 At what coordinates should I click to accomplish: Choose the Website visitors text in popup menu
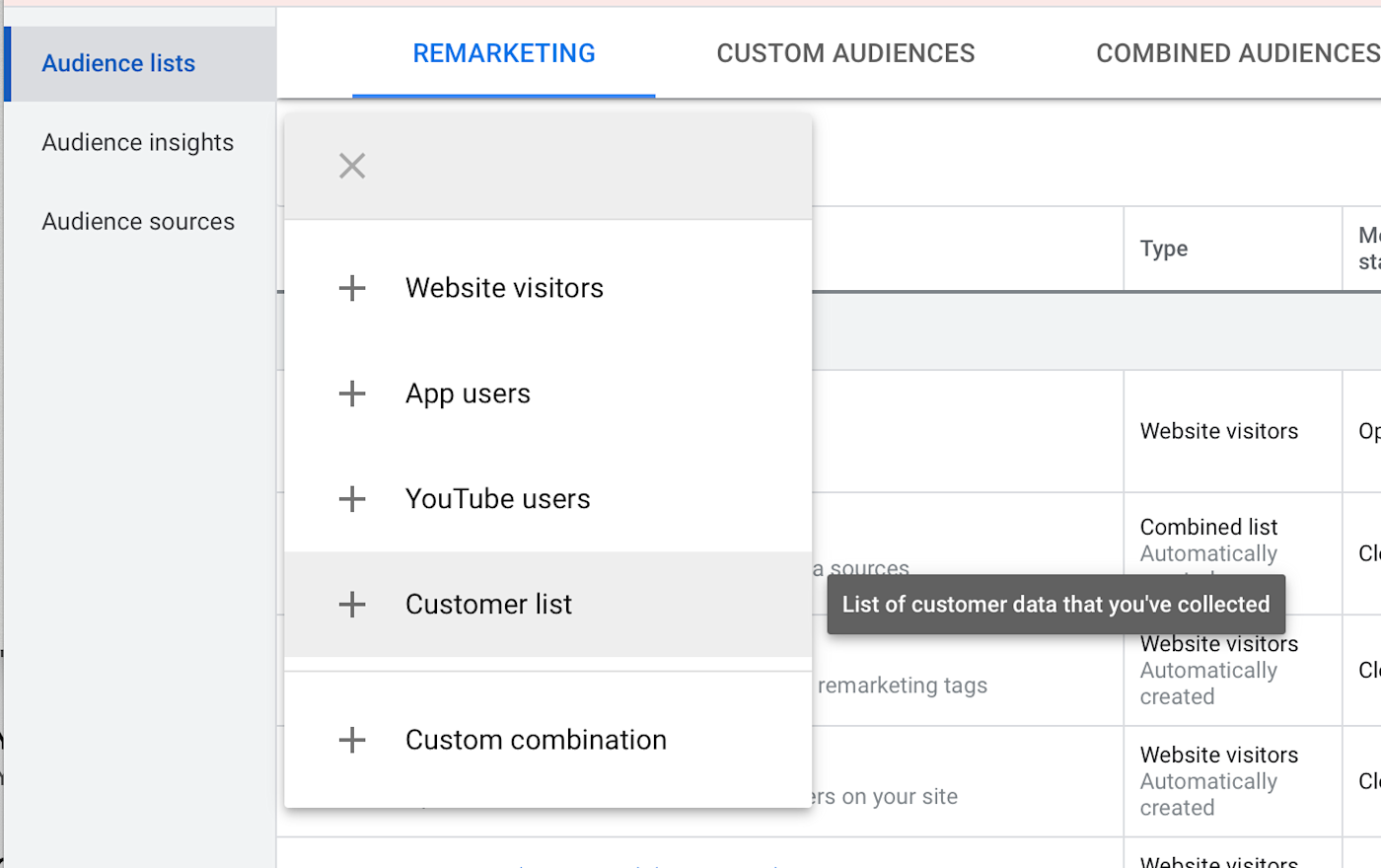coord(504,288)
